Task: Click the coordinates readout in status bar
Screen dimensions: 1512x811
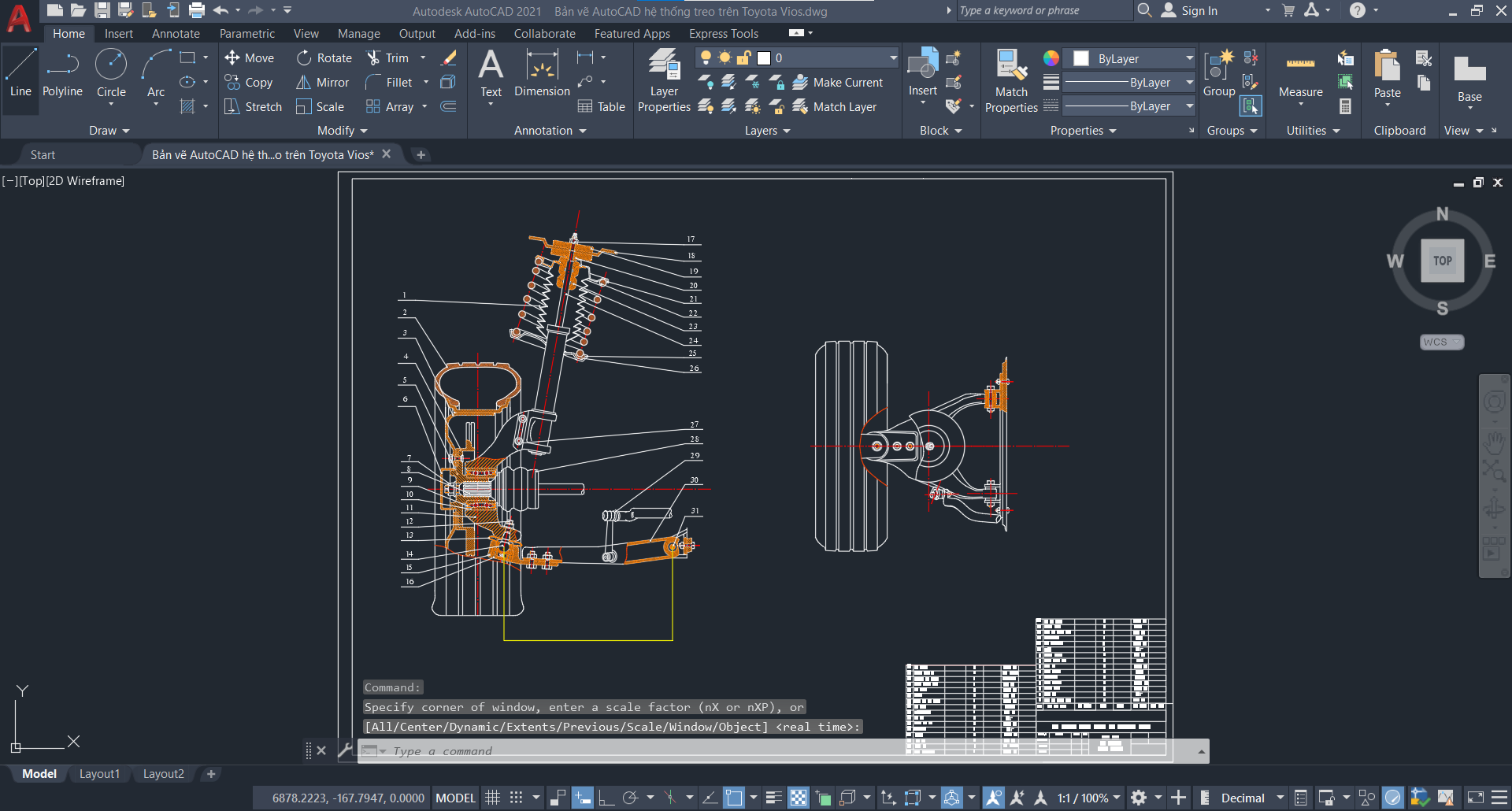Action: (x=348, y=798)
